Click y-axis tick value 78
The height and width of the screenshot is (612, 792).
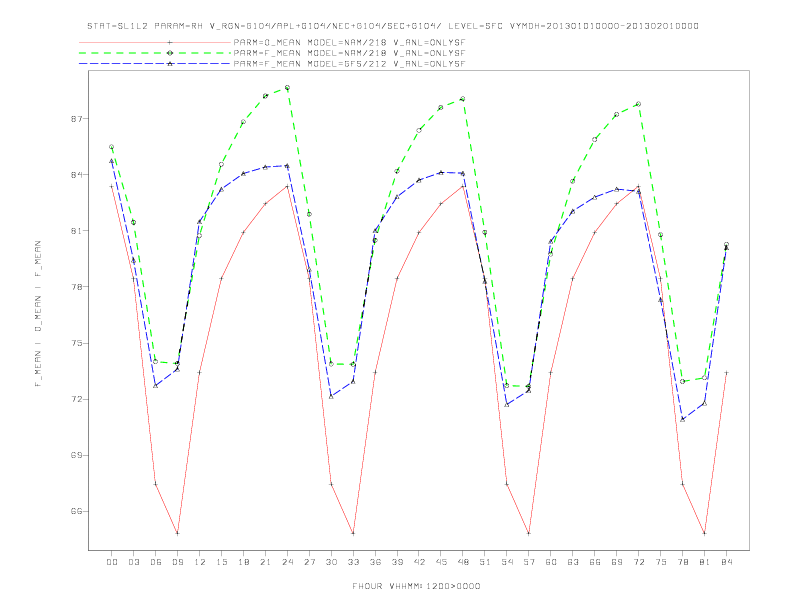point(76,287)
